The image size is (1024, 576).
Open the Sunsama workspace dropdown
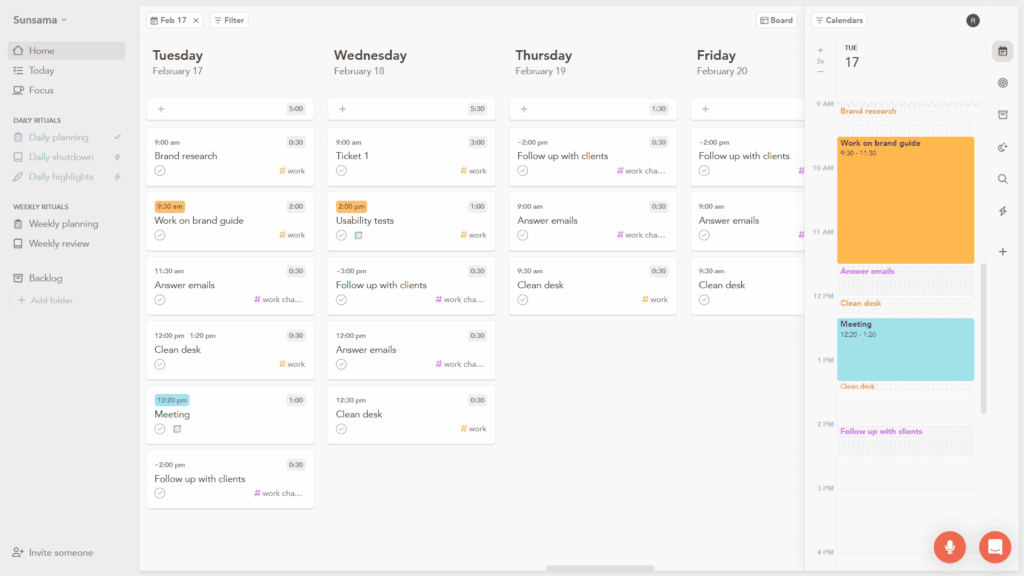[x=40, y=20]
